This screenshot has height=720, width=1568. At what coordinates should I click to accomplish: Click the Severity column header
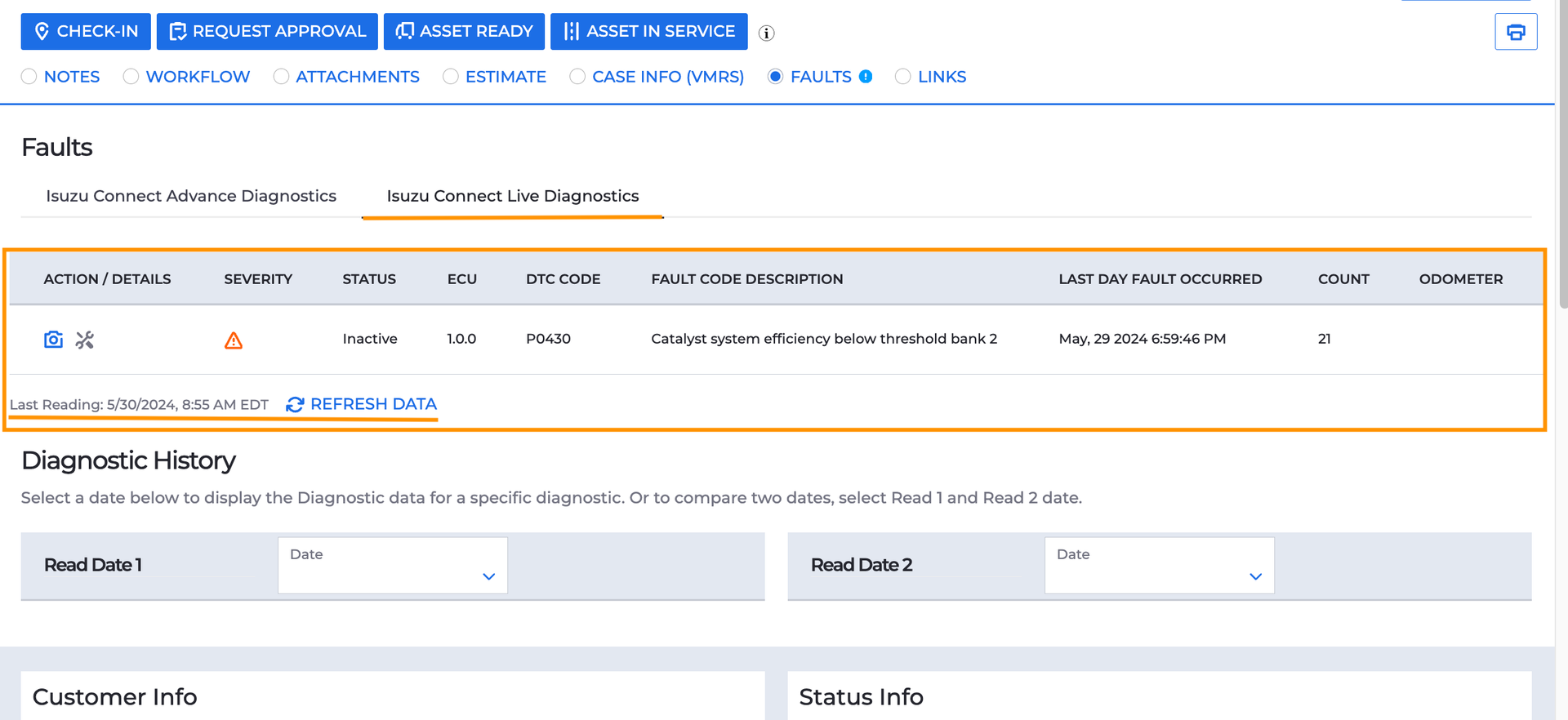tap(258, 279)
